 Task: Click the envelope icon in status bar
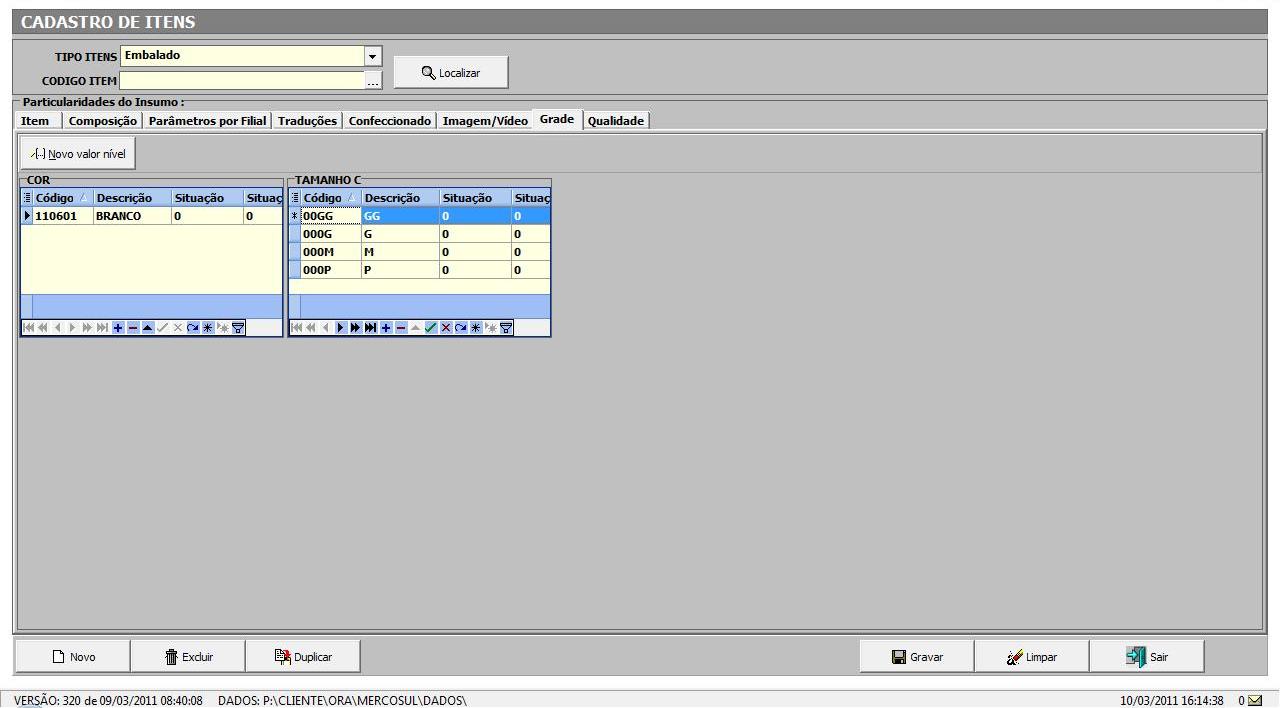click(x=1255, y=700)
